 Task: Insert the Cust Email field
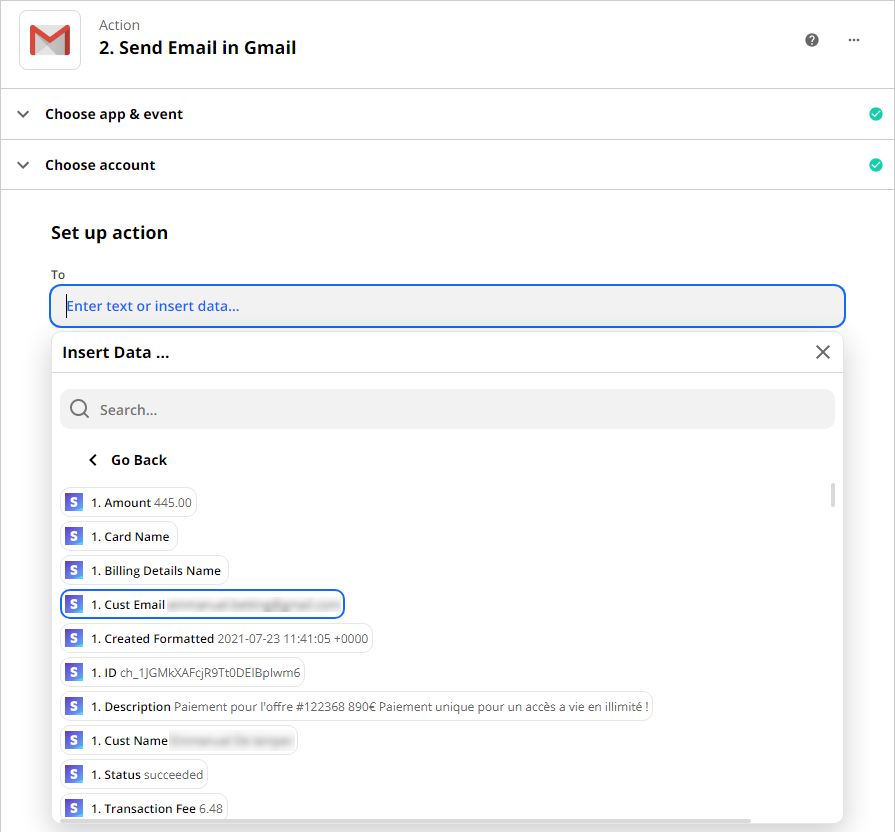pyautogui.click(x=203, y=605)
